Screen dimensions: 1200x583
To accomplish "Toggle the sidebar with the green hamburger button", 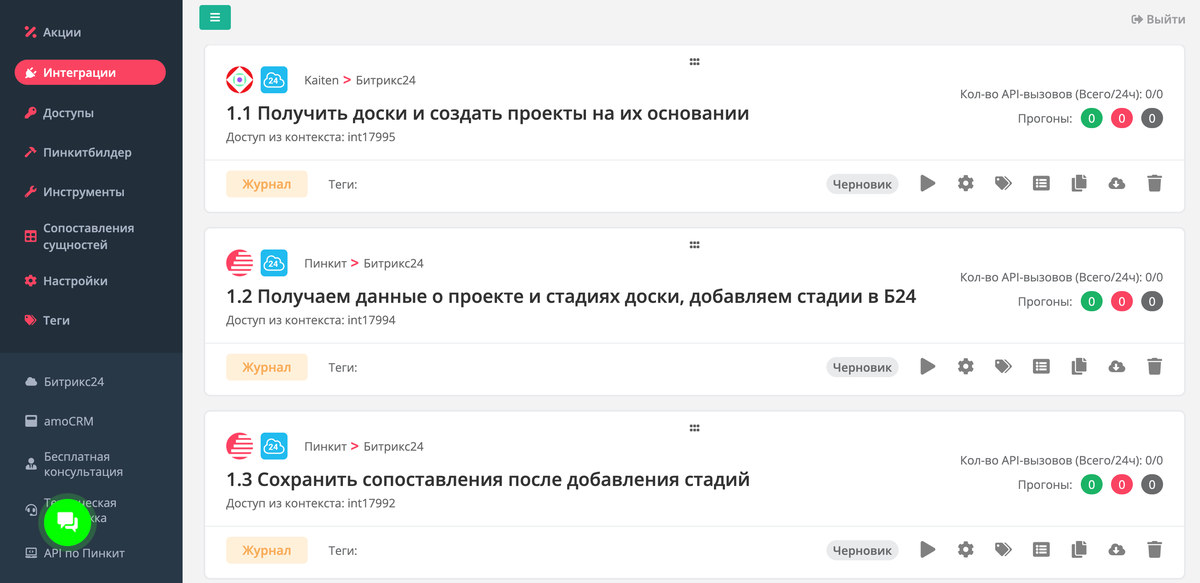I will tap(215, 17).
